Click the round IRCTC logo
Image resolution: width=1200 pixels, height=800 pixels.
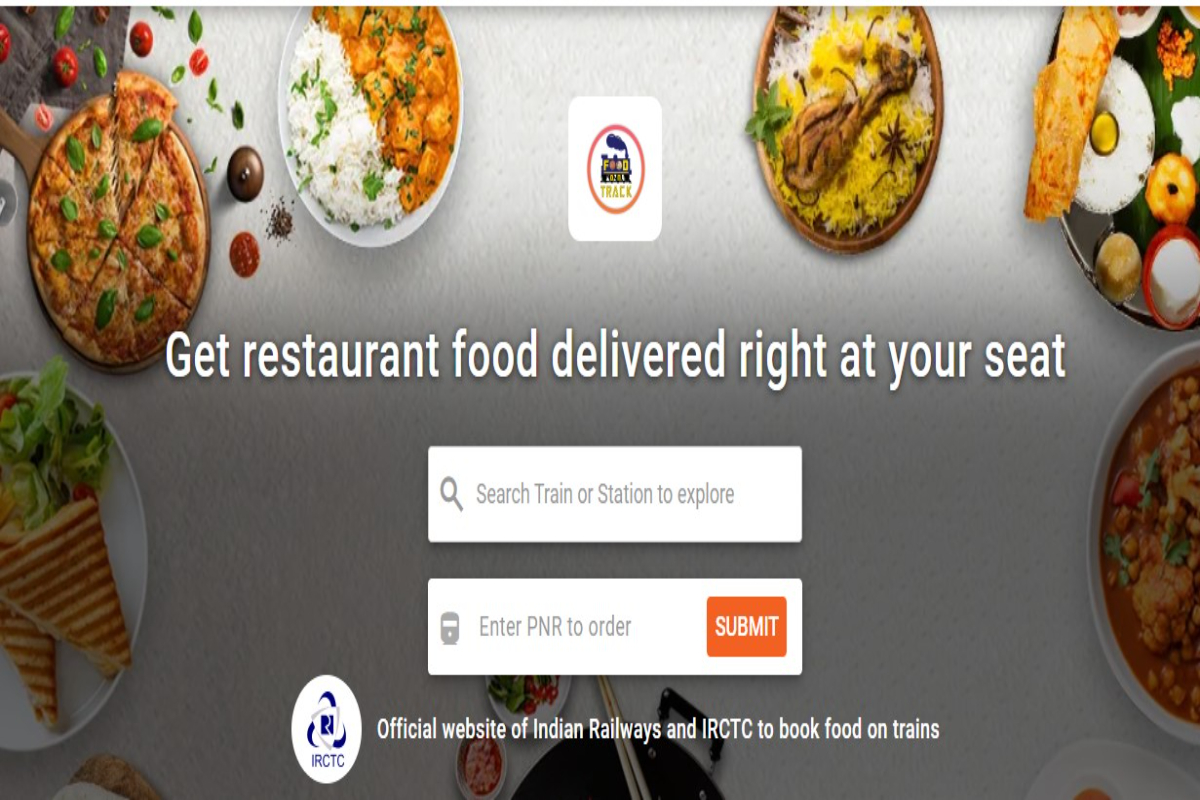tap(326, 729)
